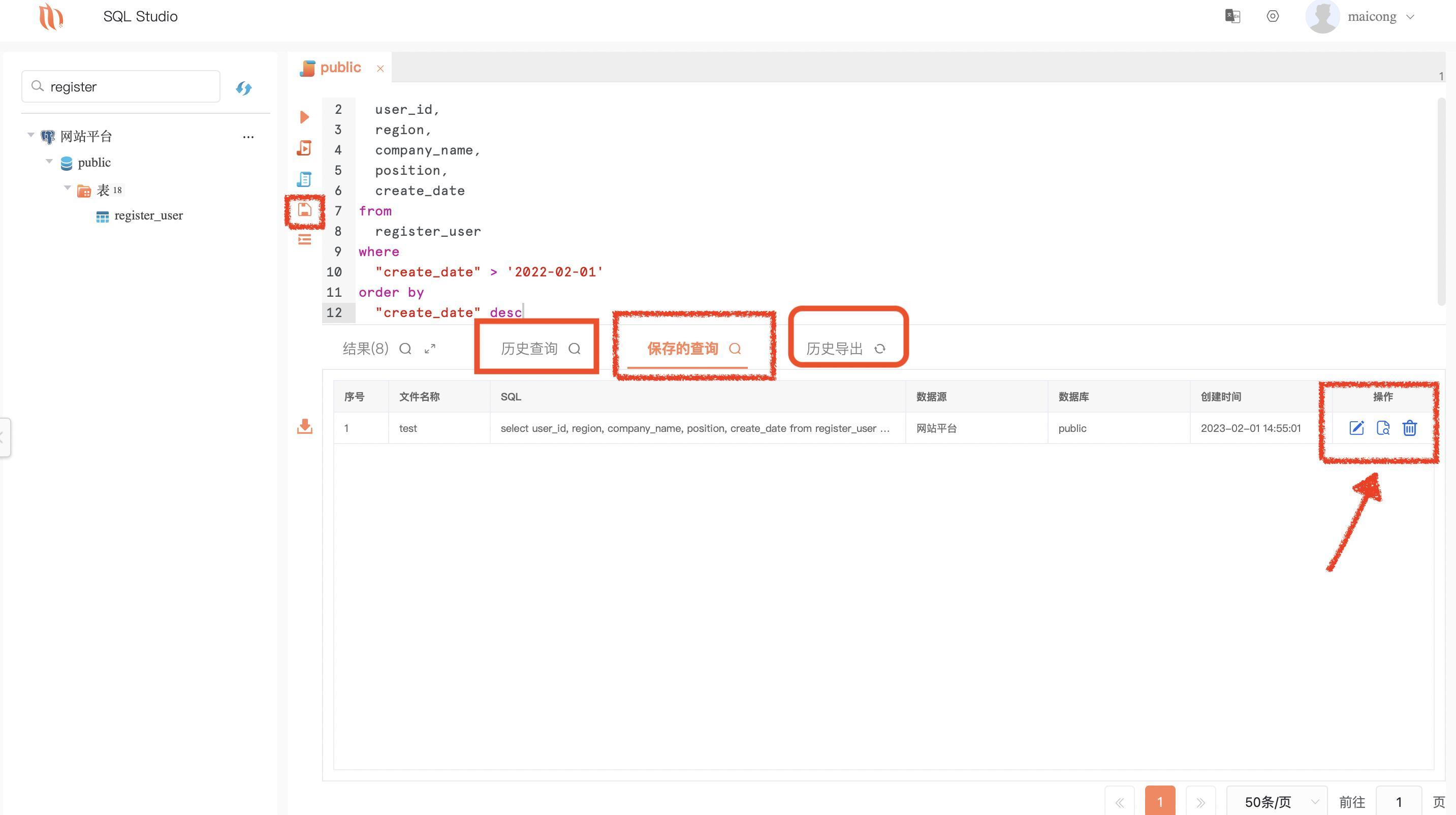1456x815 pixels.
Task: Click the save query floppy disk icon
Action: 305,210
